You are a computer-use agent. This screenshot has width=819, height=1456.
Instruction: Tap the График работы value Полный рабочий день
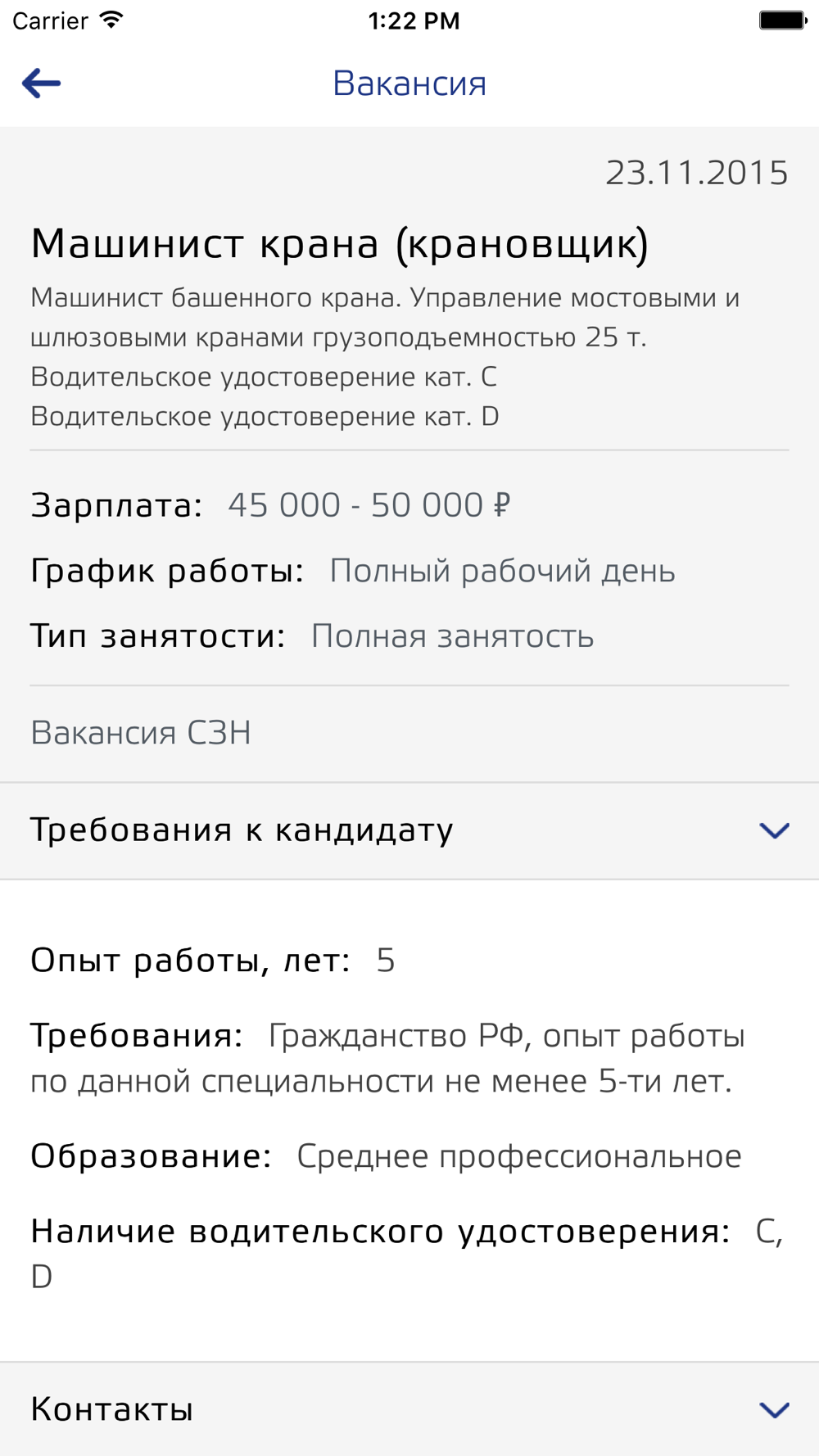pos(502,571)
